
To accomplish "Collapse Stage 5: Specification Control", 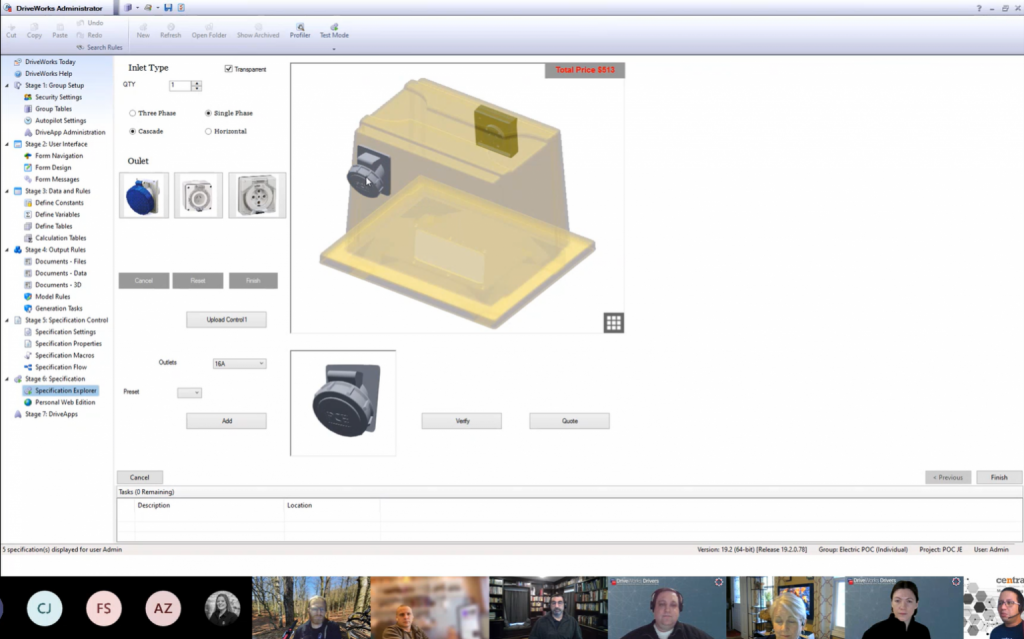I will click(7, 321).
